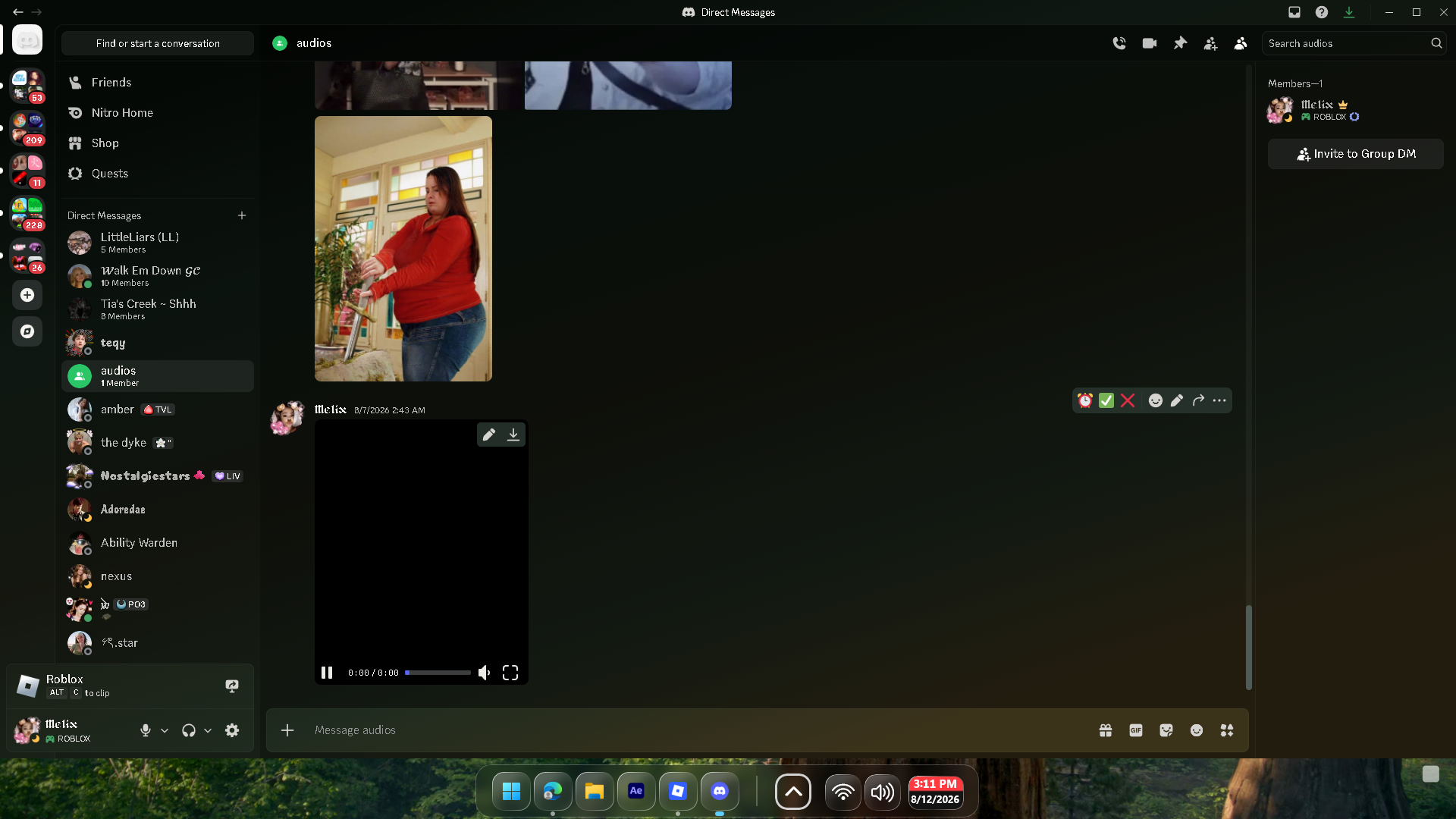Screen dimensions: 1456x819
Task: Open the GIF picker
Action: click(x=1136, y=730)
